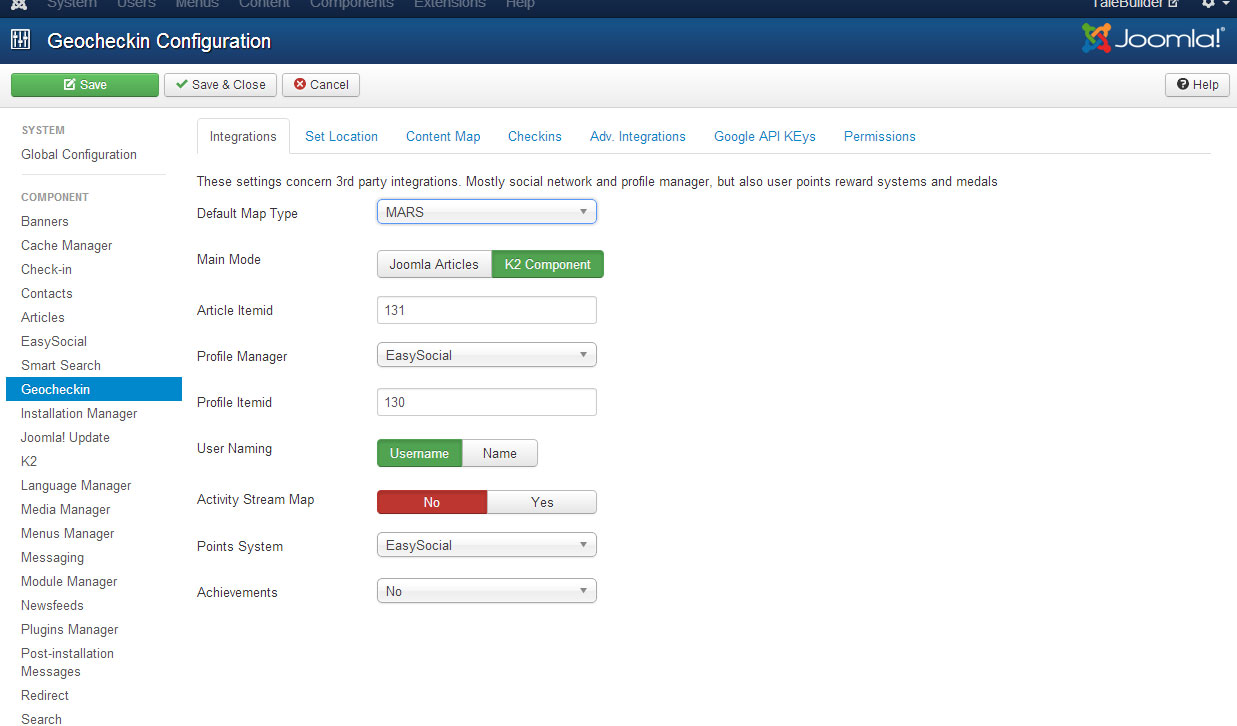Image resolution: width=1237 pixels, height=726 pixels.
Task: Click the Save & Close button
Action: point(221,85)
